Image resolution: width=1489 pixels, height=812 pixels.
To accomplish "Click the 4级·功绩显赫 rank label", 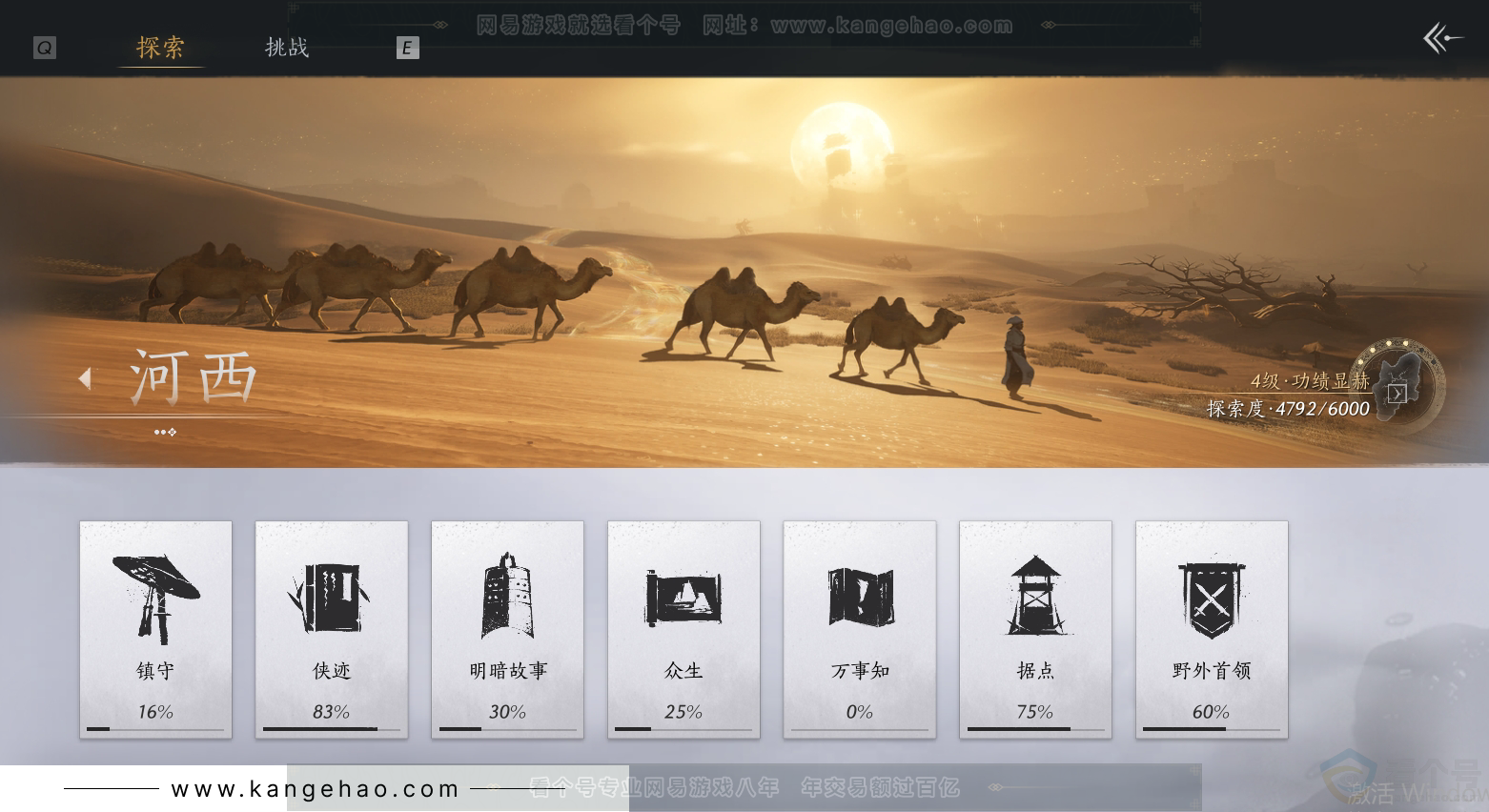I will pos(1311,381).
